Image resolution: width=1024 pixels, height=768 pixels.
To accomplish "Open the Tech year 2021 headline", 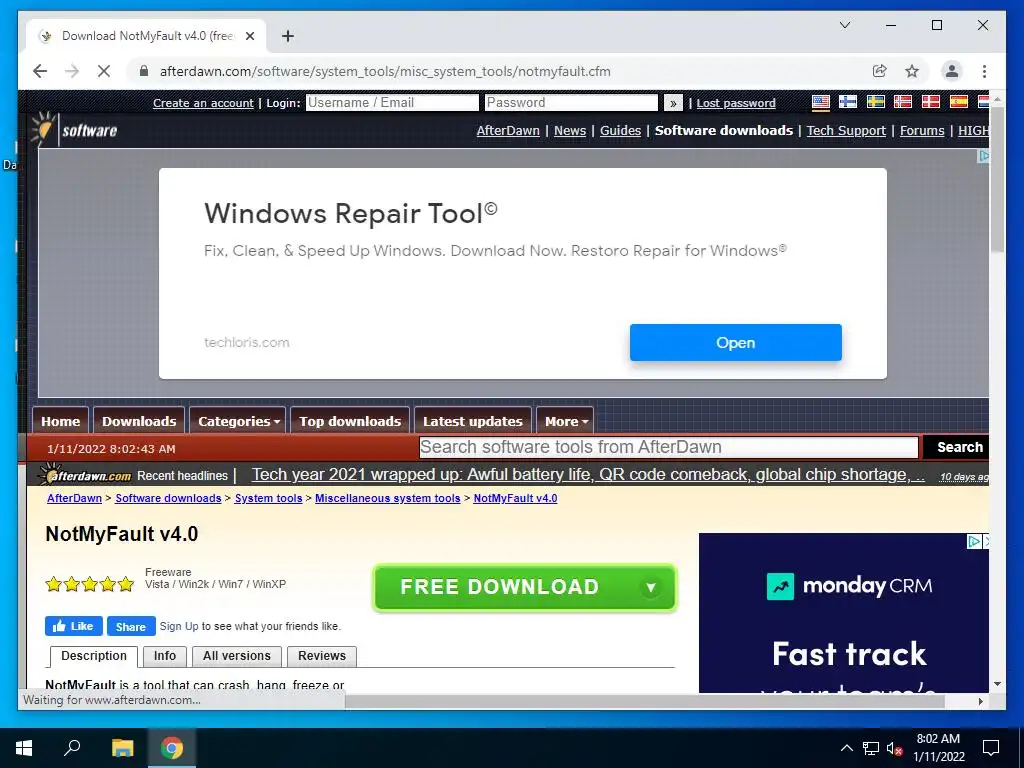I will click(x=588, y=475).
